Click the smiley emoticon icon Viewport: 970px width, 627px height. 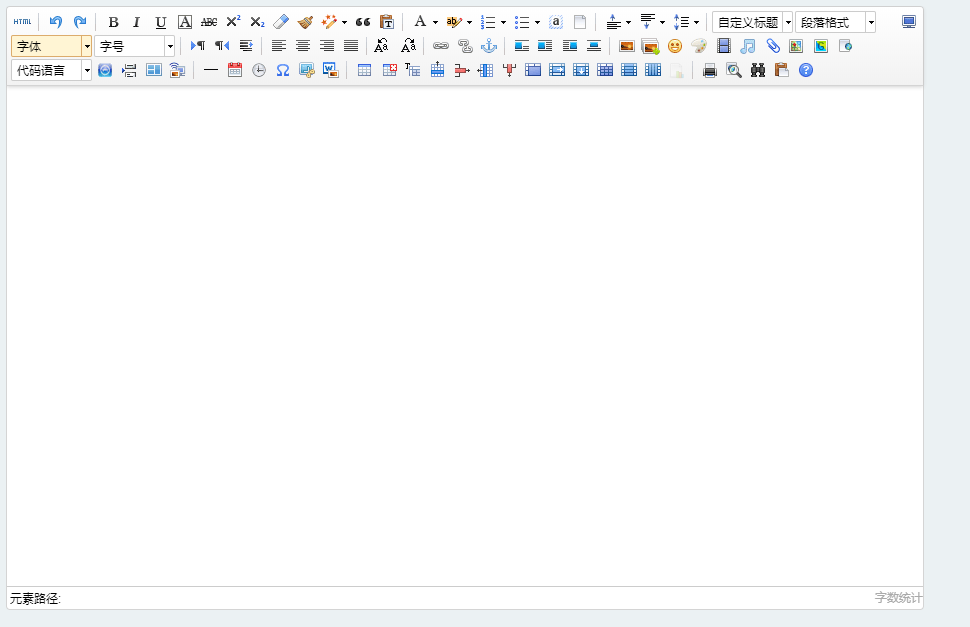(675, 46)
